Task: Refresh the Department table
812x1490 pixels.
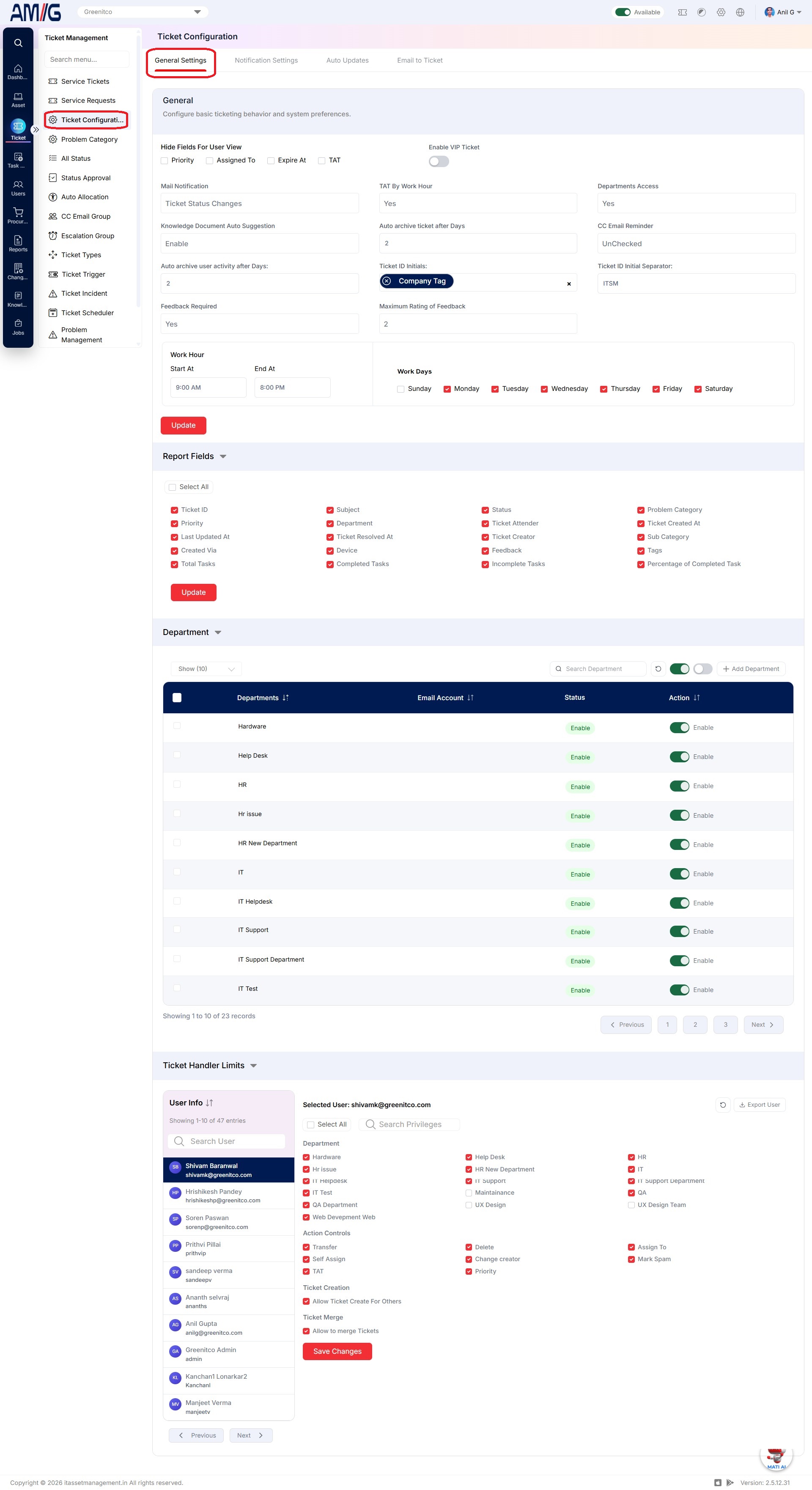Action: click(658, 669)
